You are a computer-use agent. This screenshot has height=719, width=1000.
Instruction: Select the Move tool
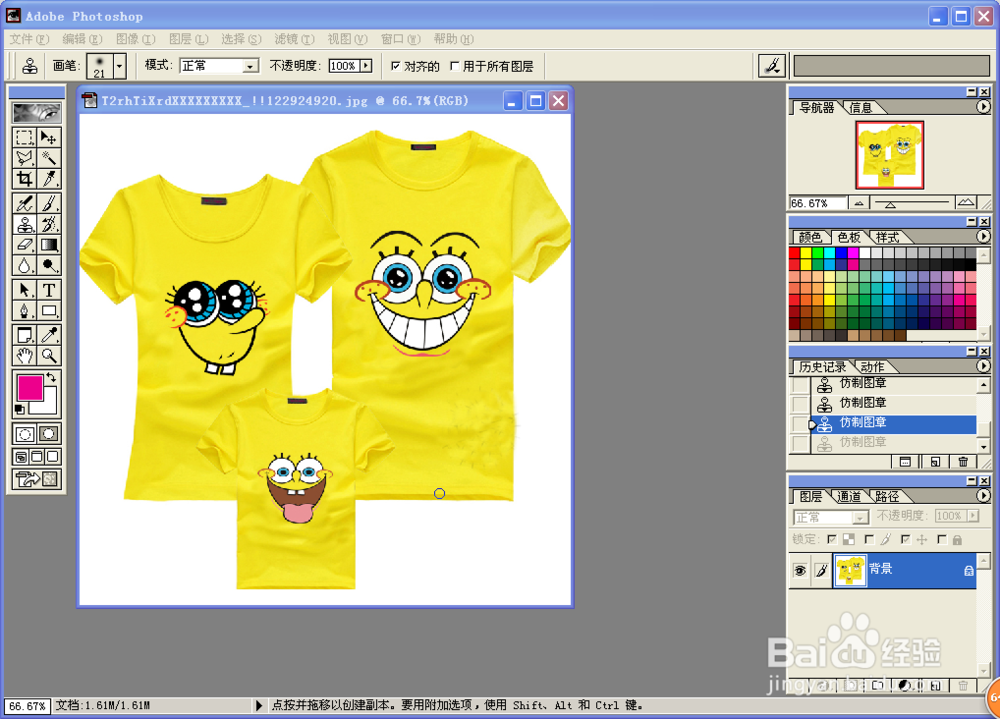coord(48,137)
